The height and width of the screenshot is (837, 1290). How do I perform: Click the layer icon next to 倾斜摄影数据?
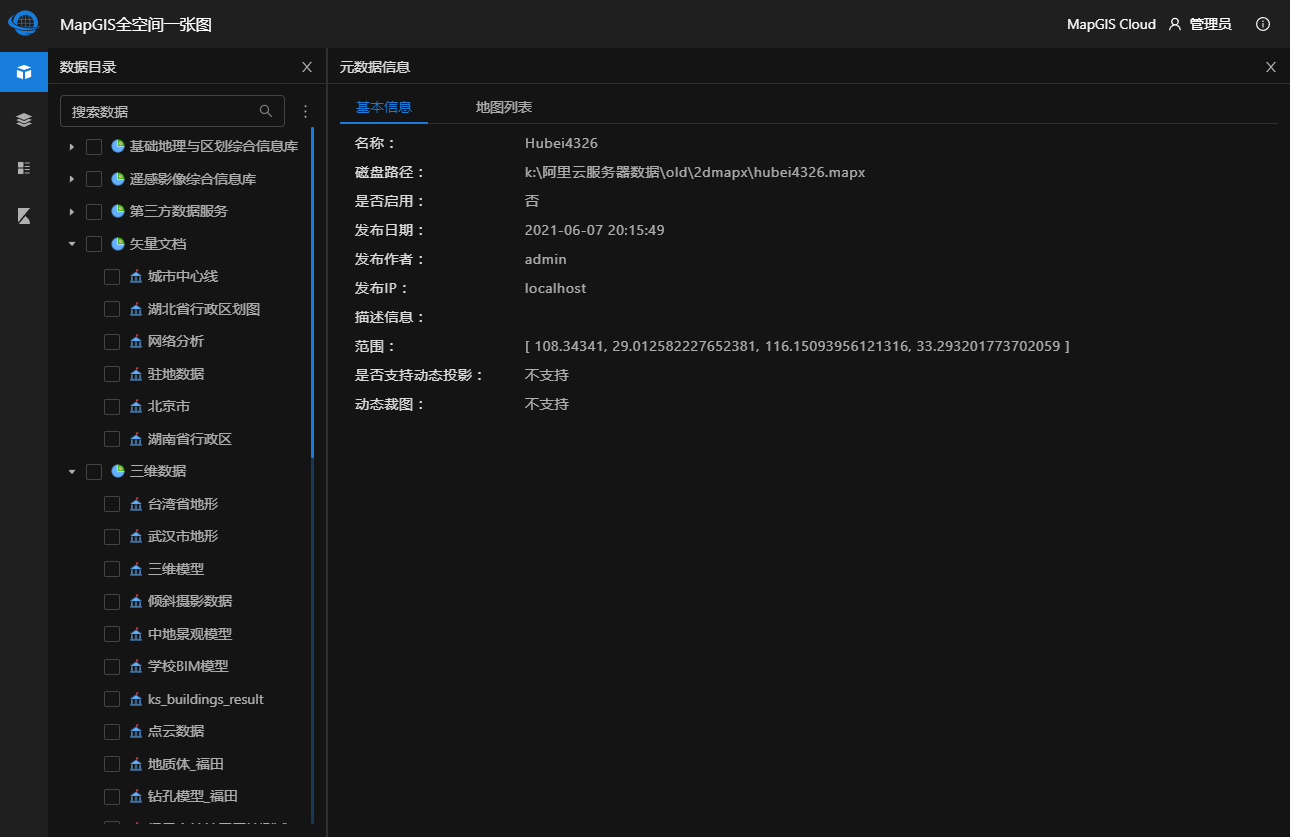[136, 601]
